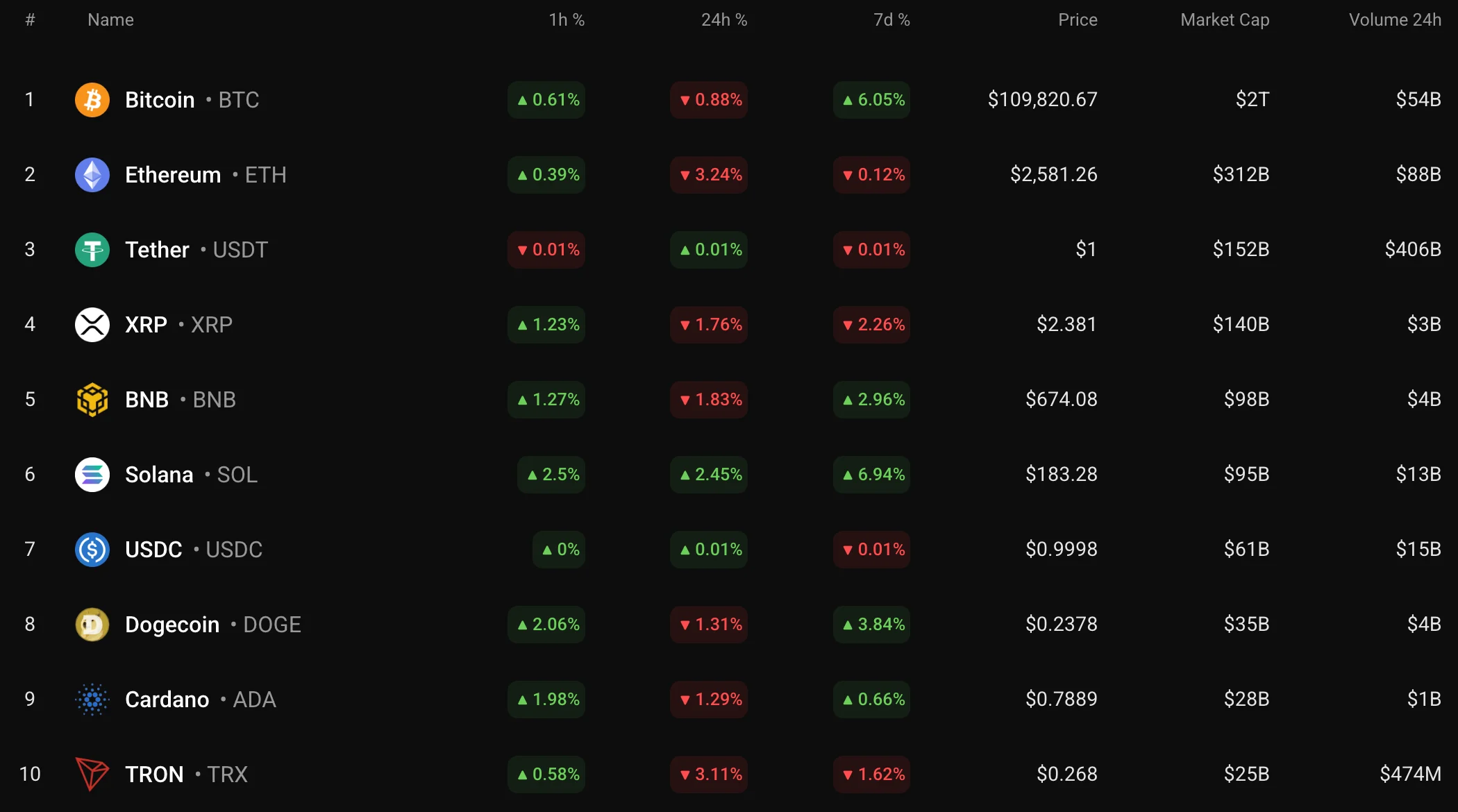This screenshot has width=1458, height=812.
Task: Sort table by Price column header
Action: 1078,20
